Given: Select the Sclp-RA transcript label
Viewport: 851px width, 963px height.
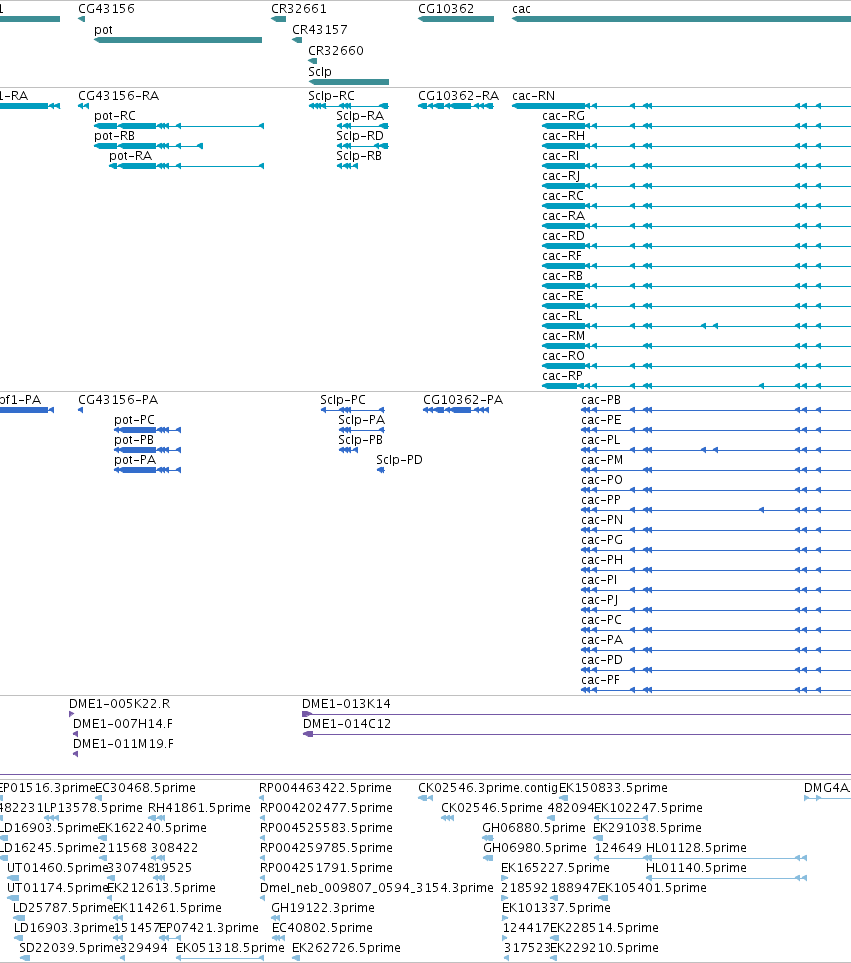Looking at the screenshot, I should (x=360, y=116).
